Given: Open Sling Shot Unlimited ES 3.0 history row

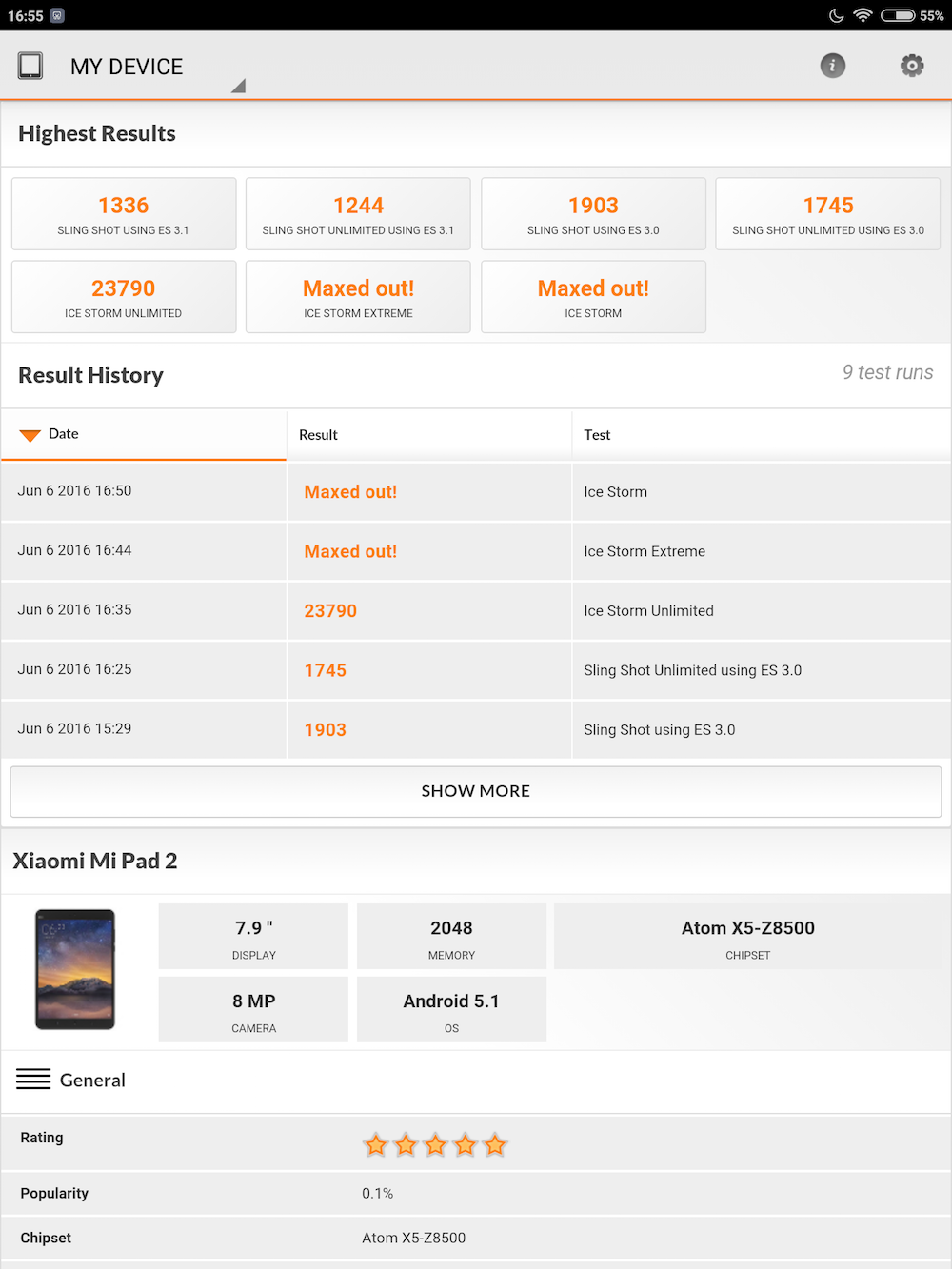Looking at the screenshot, I should point(476,670).
